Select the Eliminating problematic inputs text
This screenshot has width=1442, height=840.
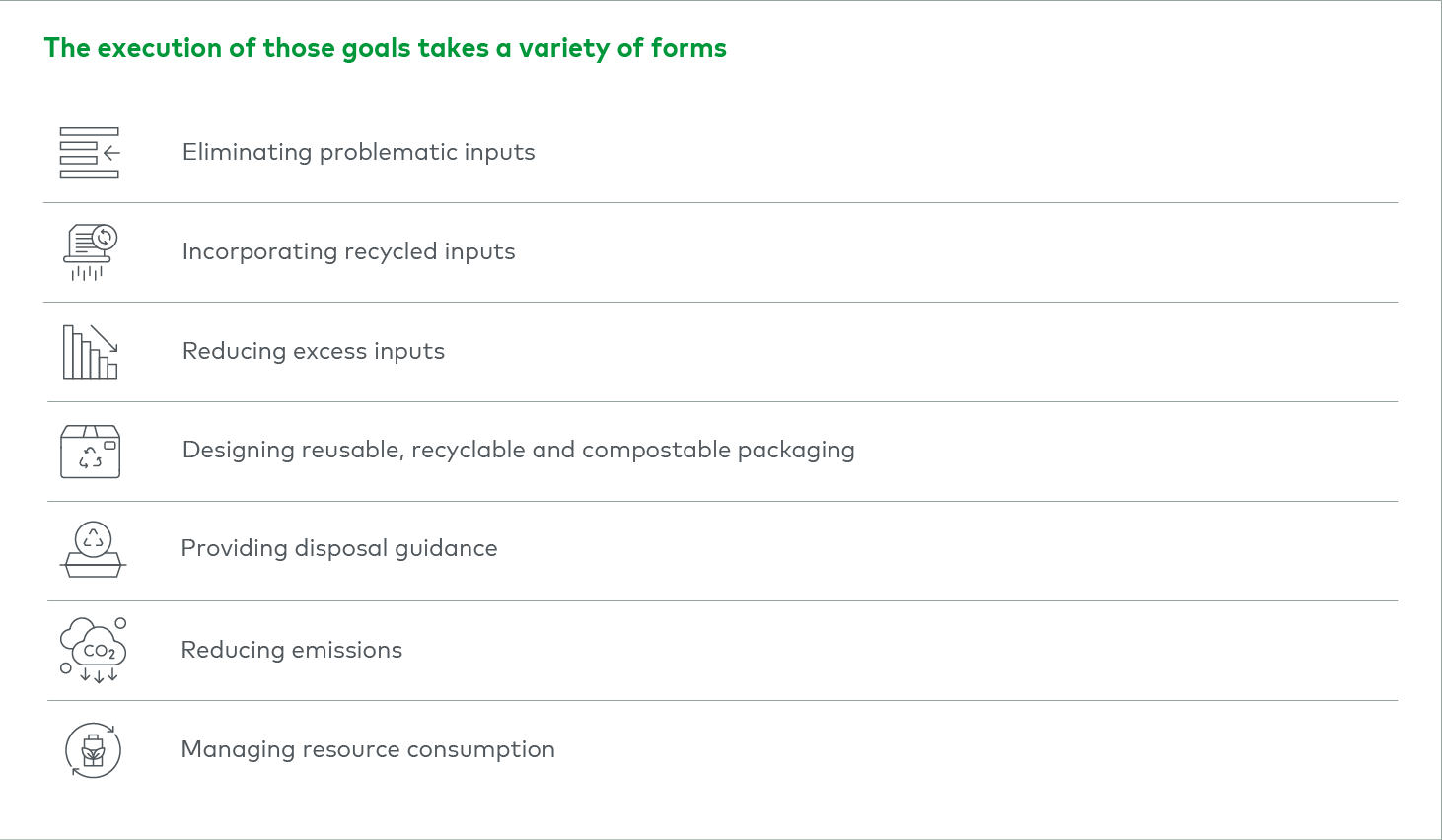pyautogui.click(x=359, y=152)
